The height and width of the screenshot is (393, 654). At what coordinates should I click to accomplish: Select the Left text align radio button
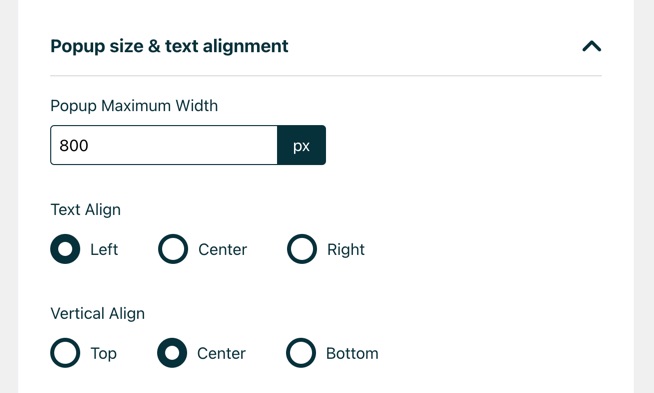[65, 249]
